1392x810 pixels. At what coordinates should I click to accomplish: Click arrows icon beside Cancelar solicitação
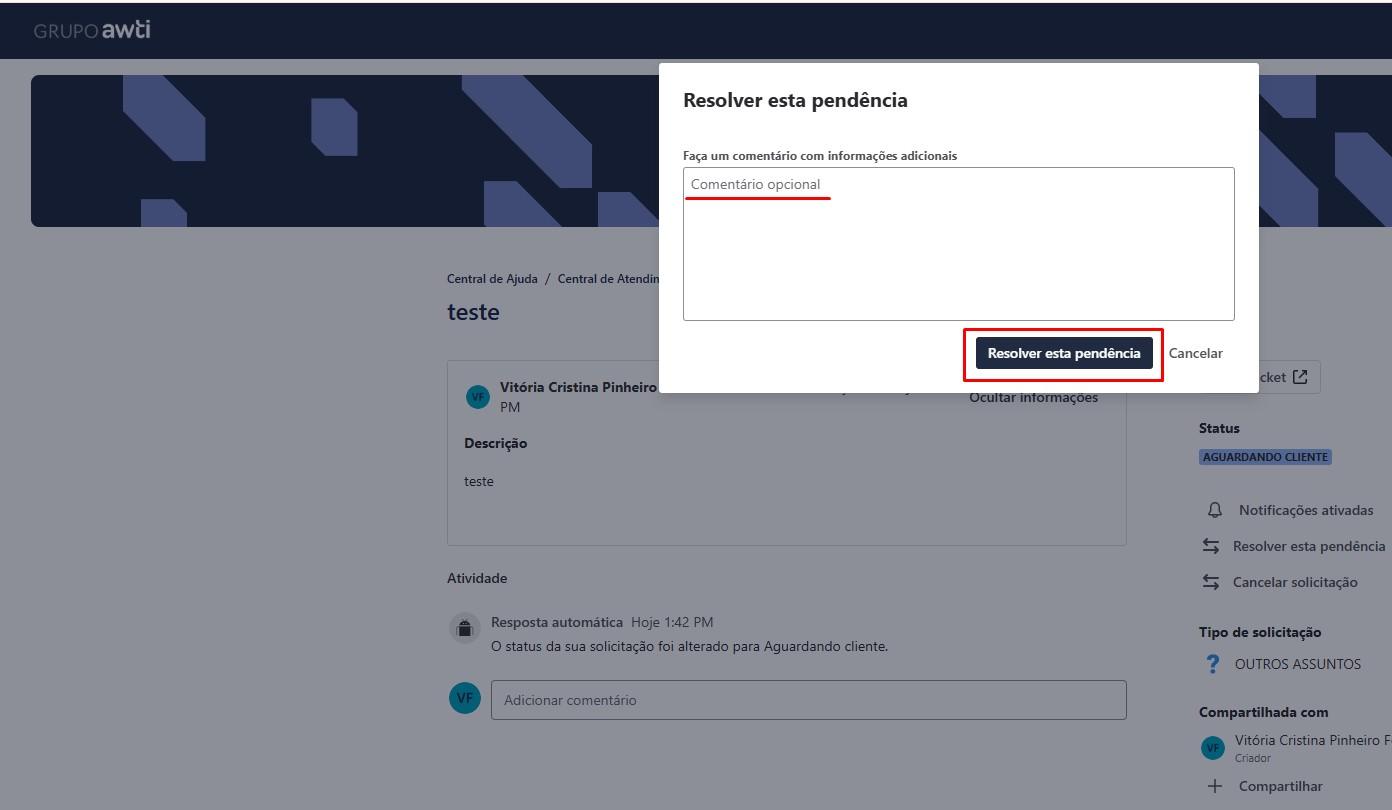(1211, 582)
